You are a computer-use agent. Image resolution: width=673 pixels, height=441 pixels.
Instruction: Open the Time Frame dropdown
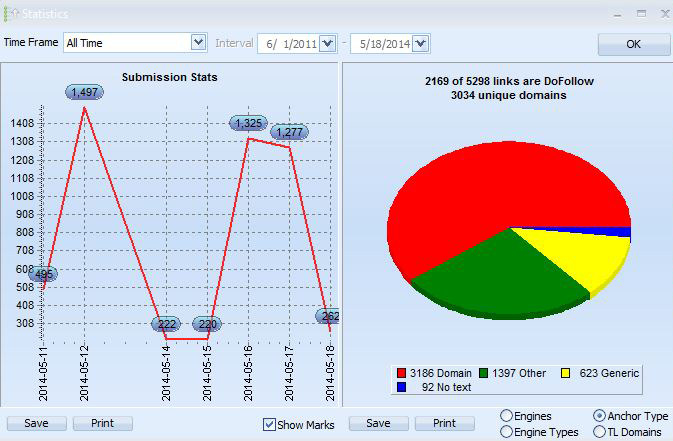click(x=198, y=43)
